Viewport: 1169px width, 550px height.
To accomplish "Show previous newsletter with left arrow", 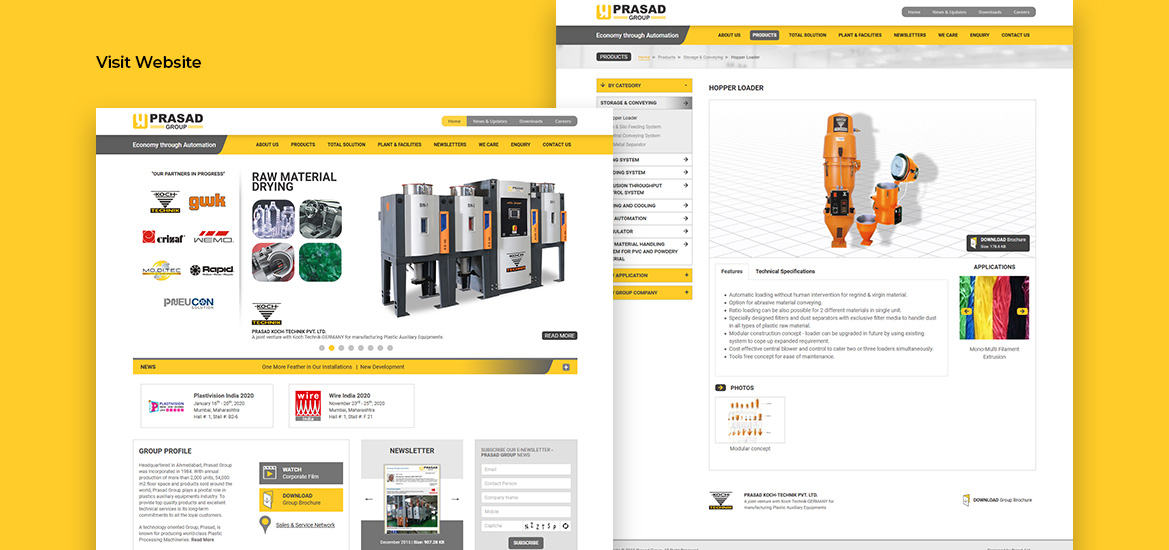I will click(369, 499).
